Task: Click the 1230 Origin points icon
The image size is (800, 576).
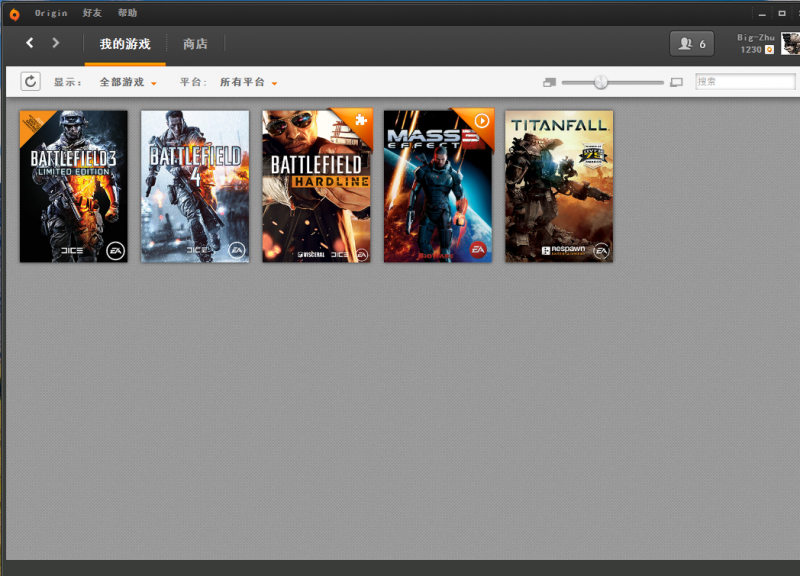Action: [769, 49]
